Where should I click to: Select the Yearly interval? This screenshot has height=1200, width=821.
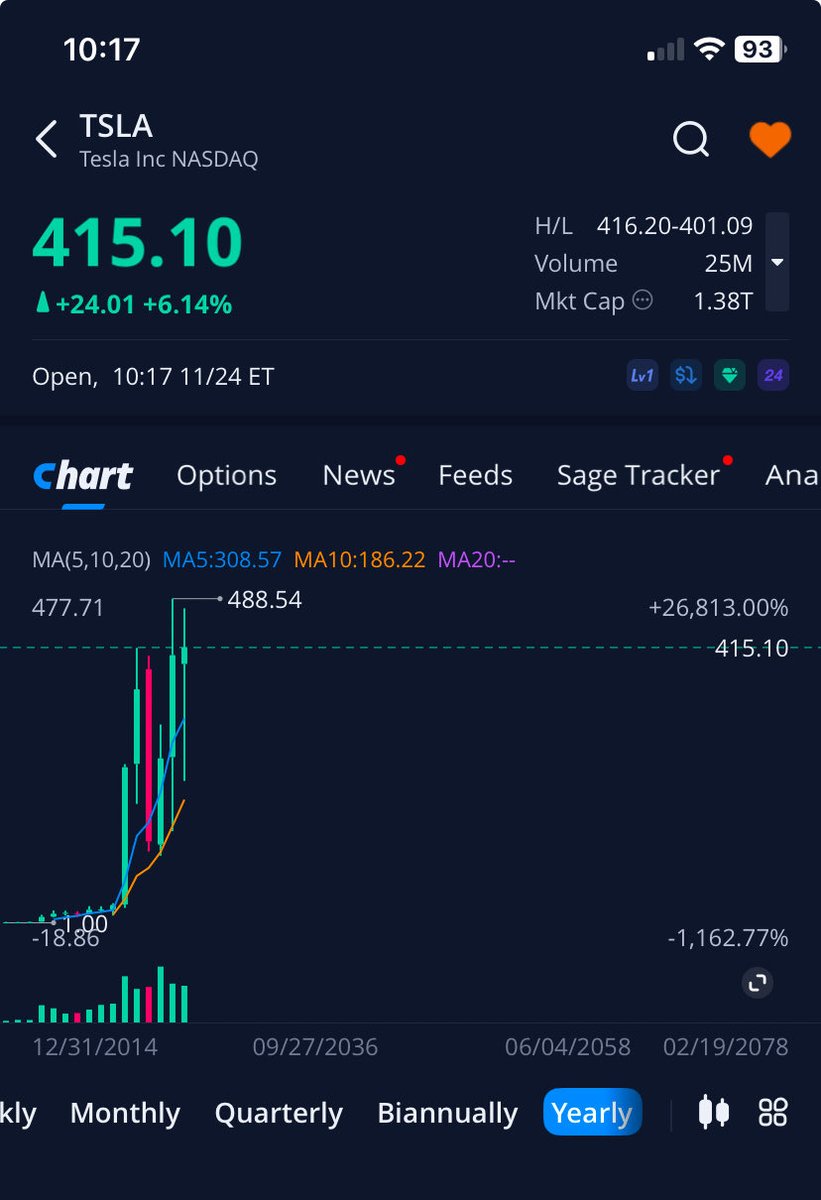pos(592,1112)
